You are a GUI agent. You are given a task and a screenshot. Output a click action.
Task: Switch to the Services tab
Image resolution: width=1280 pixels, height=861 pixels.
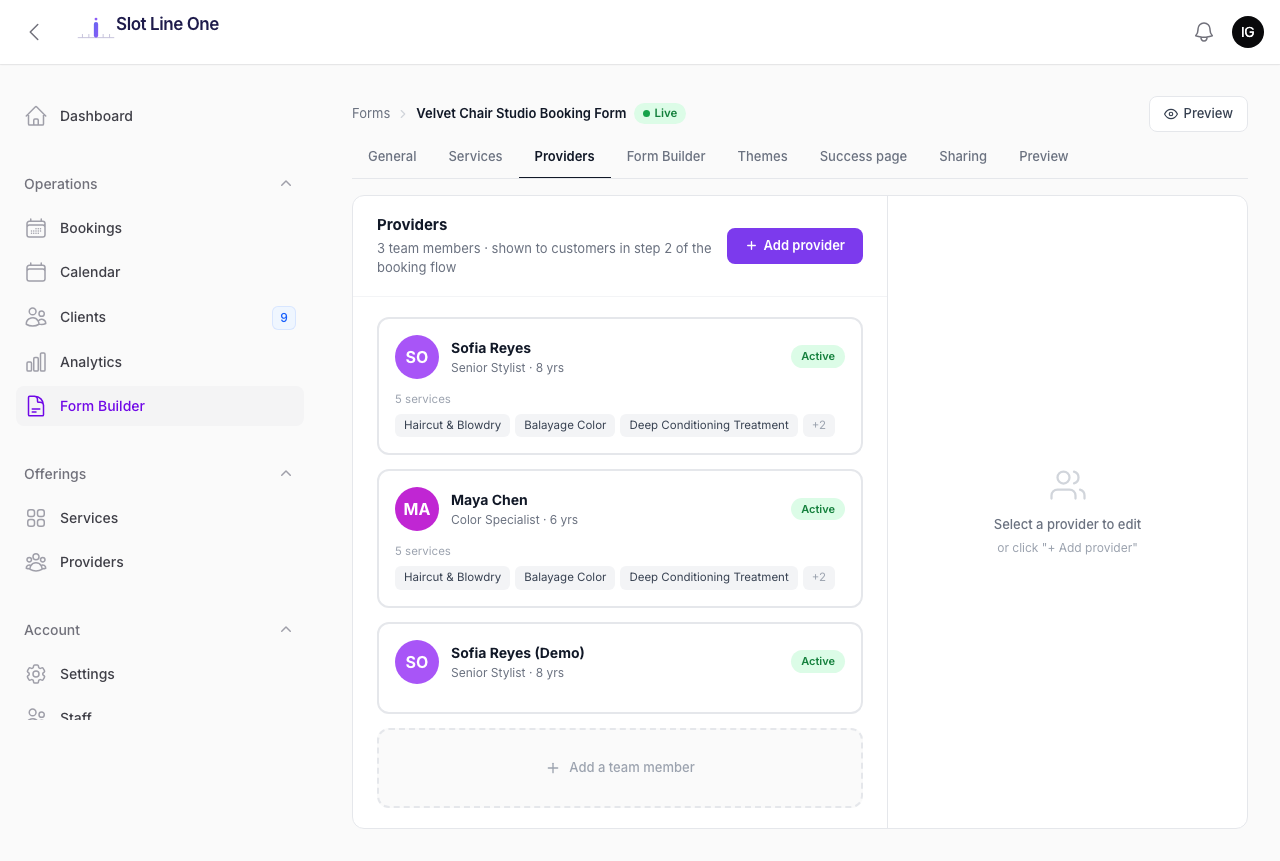[x=475, y=156]
